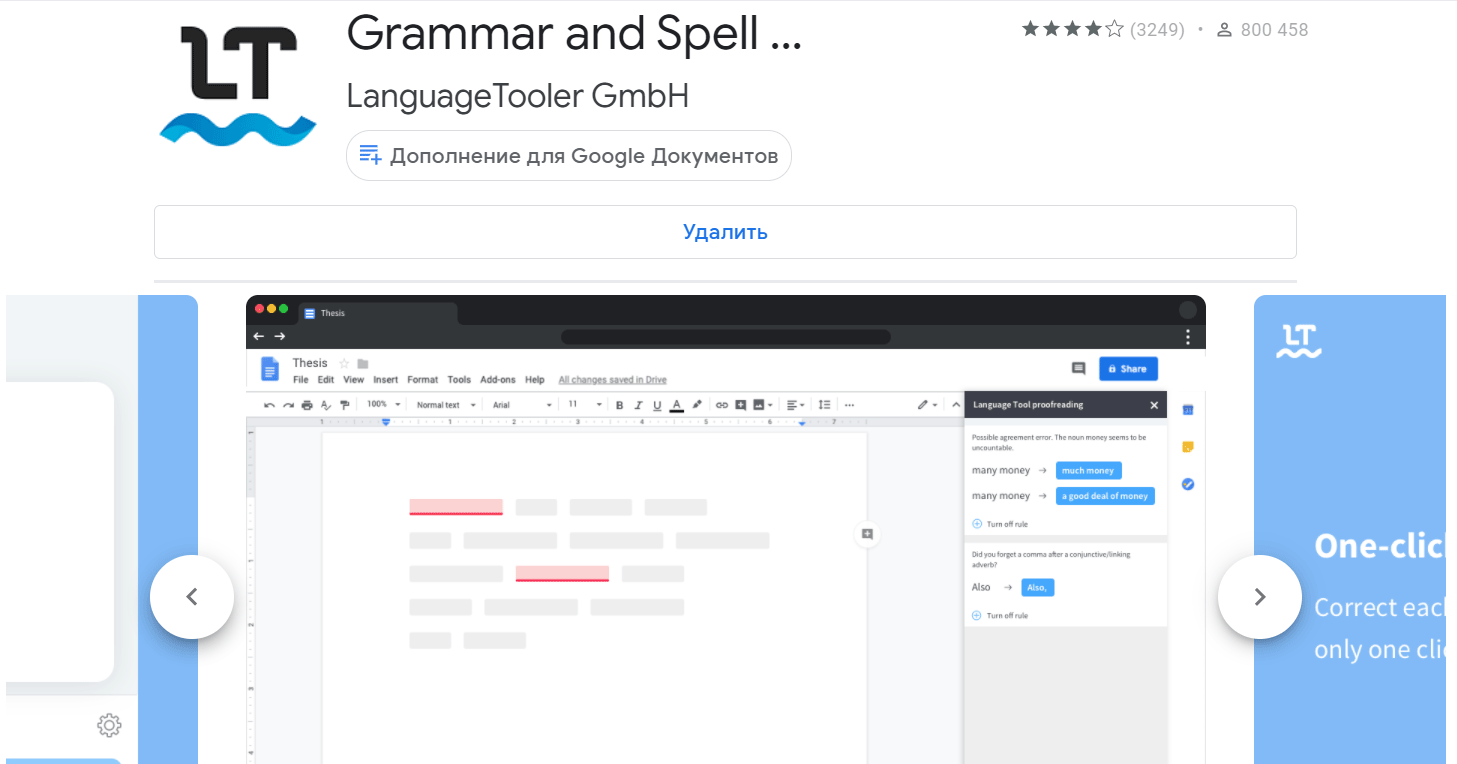
Task: Open the font size 11 dropdown
Action: [x=585, y=405]
